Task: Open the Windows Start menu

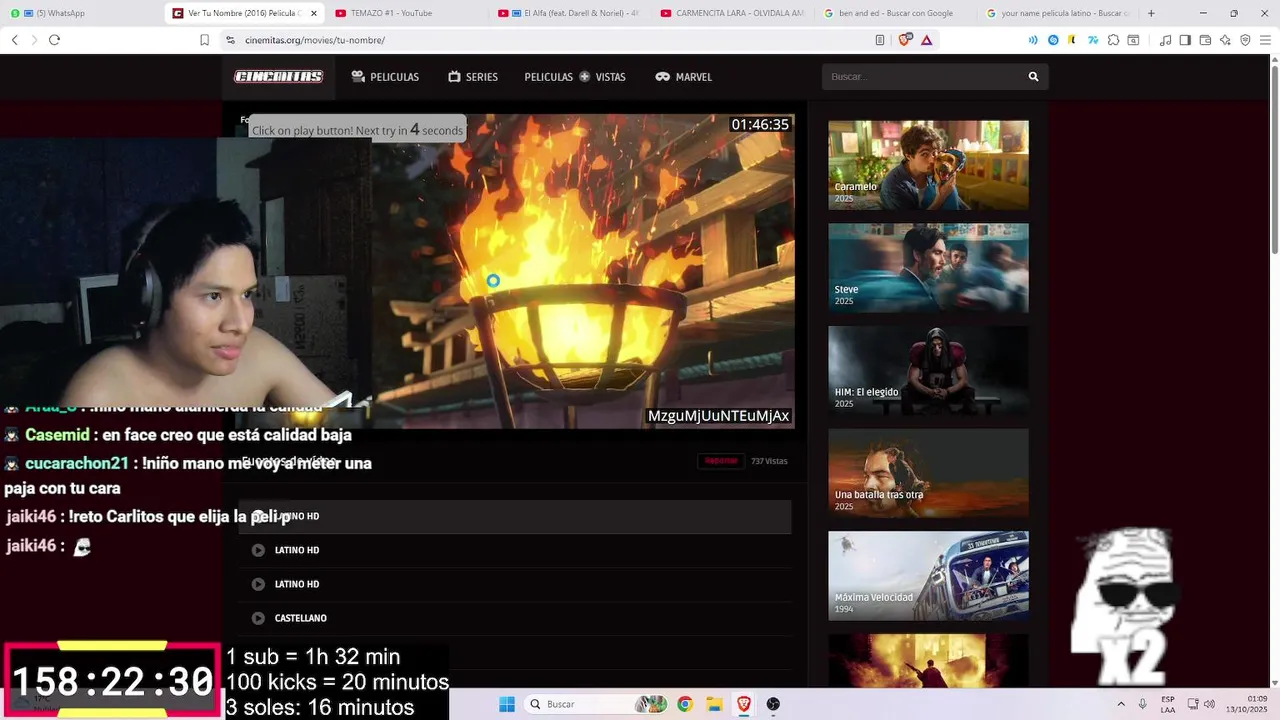Action: click(x=507, y=704)
